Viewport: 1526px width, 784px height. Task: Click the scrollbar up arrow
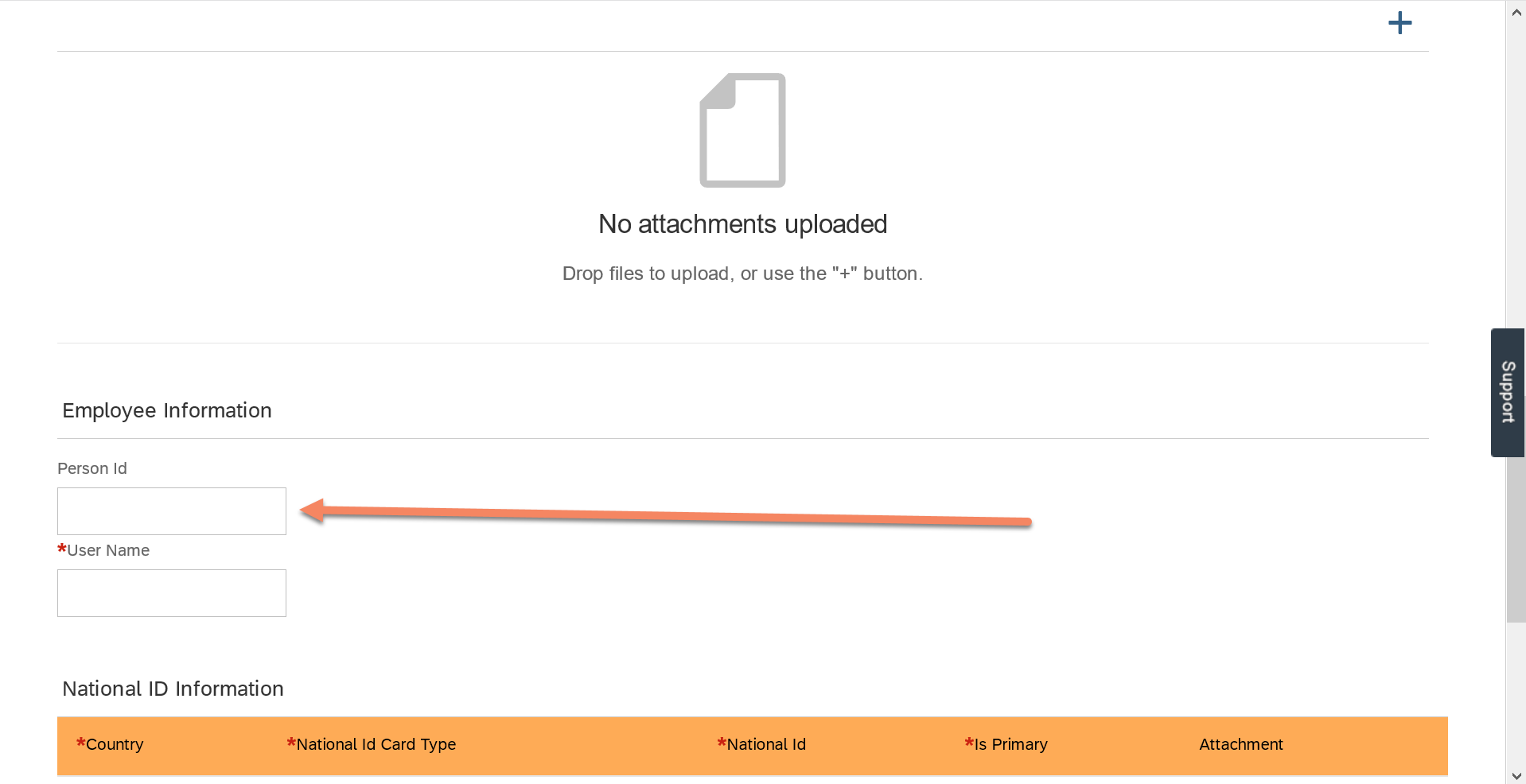(1516, 12)
